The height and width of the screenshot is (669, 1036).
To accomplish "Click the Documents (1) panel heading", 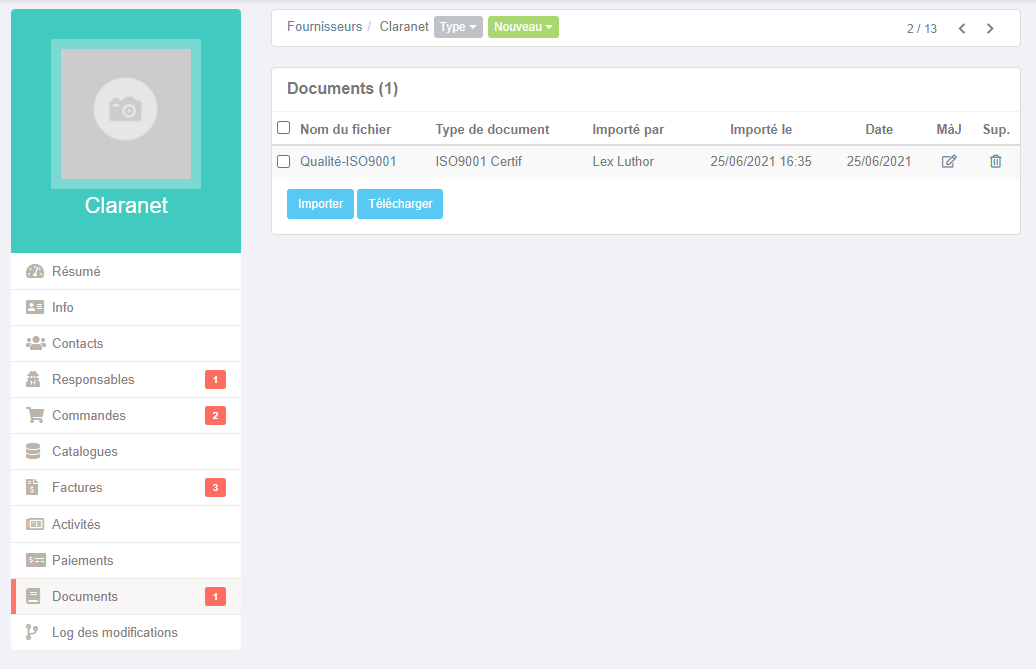I will point(342,88).
